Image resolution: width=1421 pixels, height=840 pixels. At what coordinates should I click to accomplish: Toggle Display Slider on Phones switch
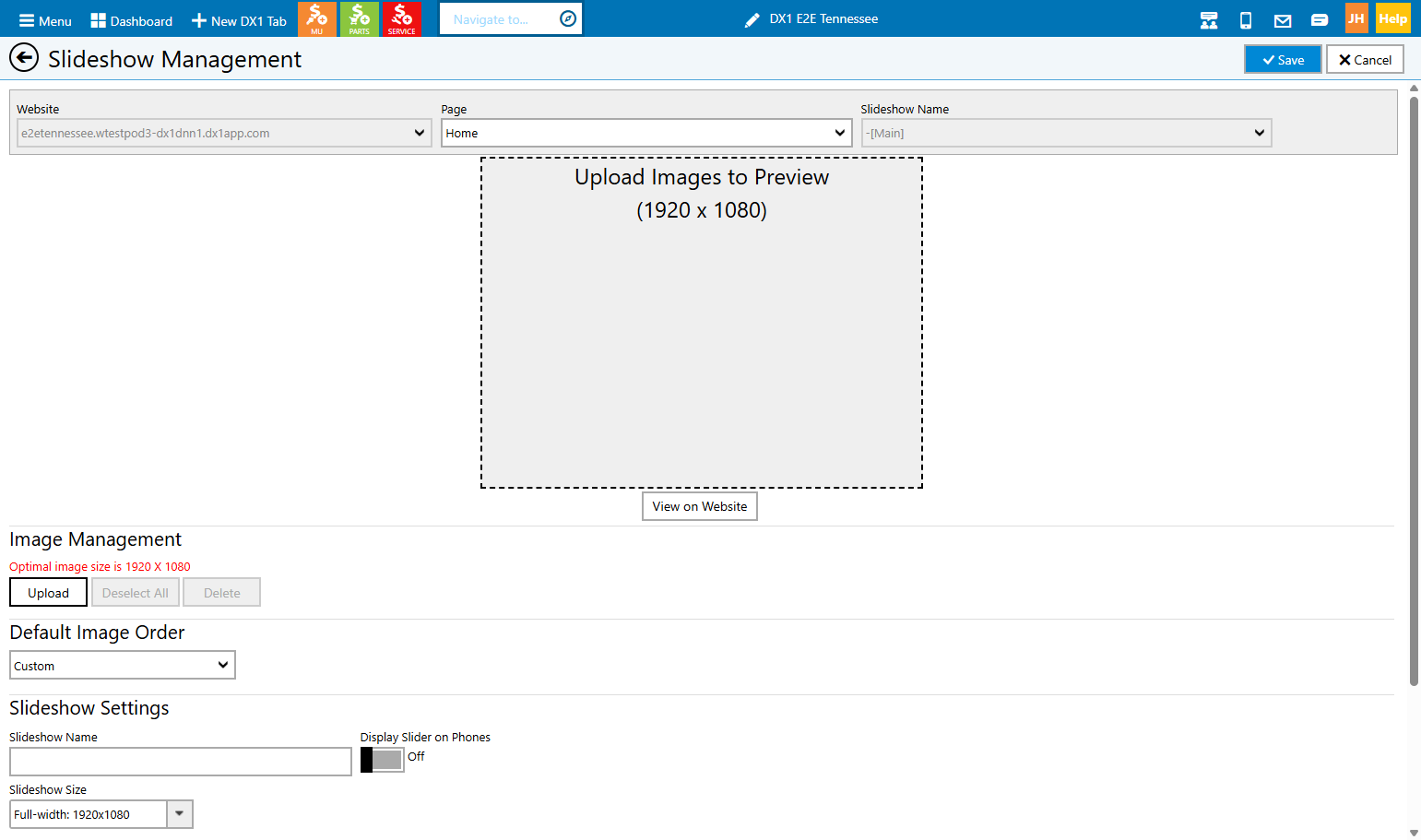[x=382, y=759]
